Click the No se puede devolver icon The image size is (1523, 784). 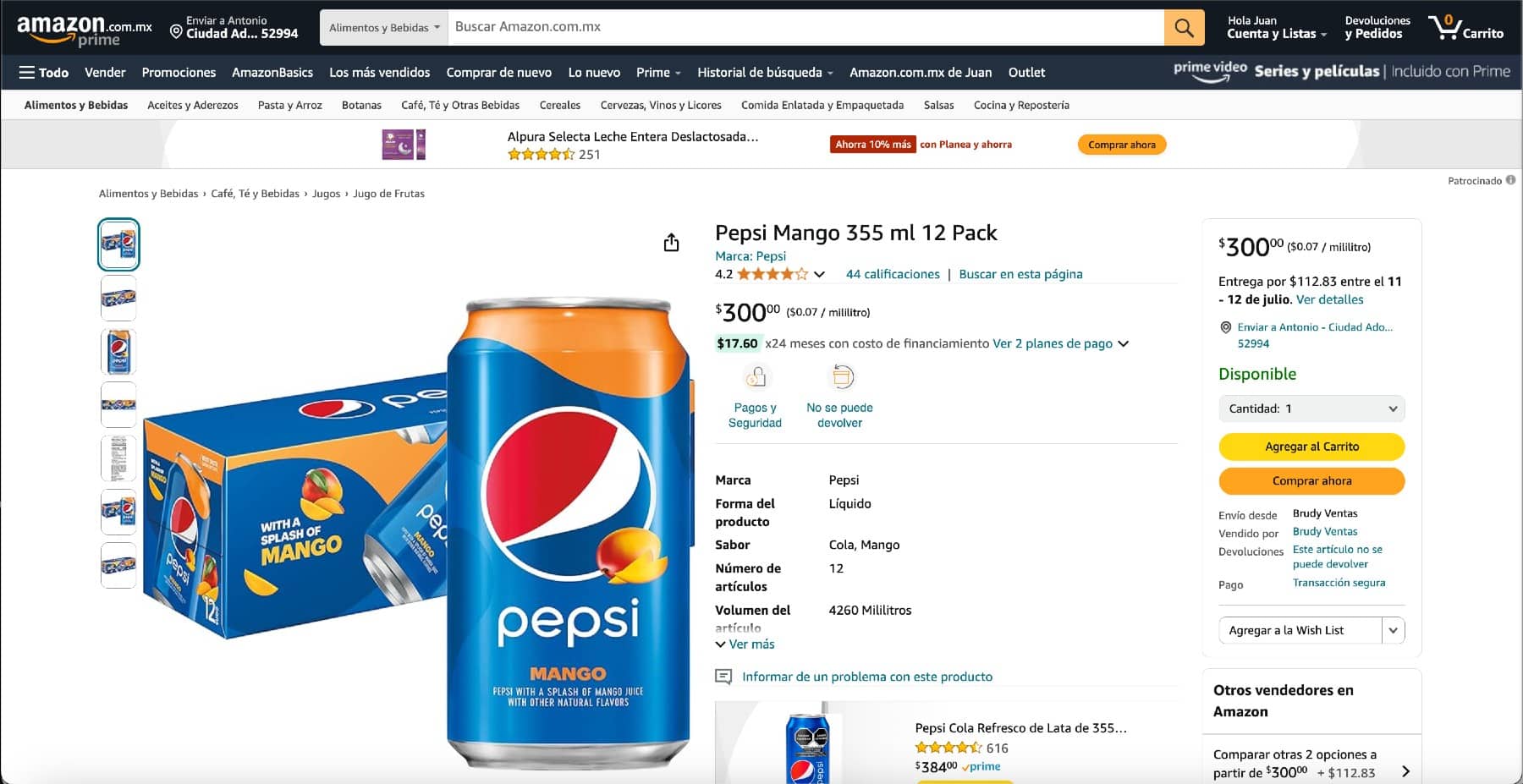(x=842, y=377)
